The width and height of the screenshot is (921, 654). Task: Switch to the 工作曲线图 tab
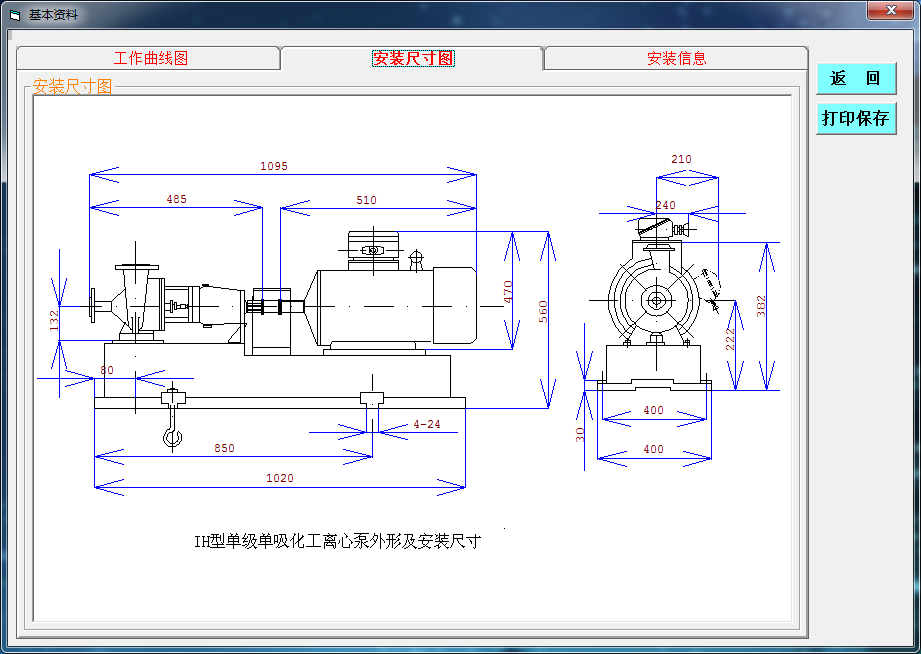click(150, 58)
